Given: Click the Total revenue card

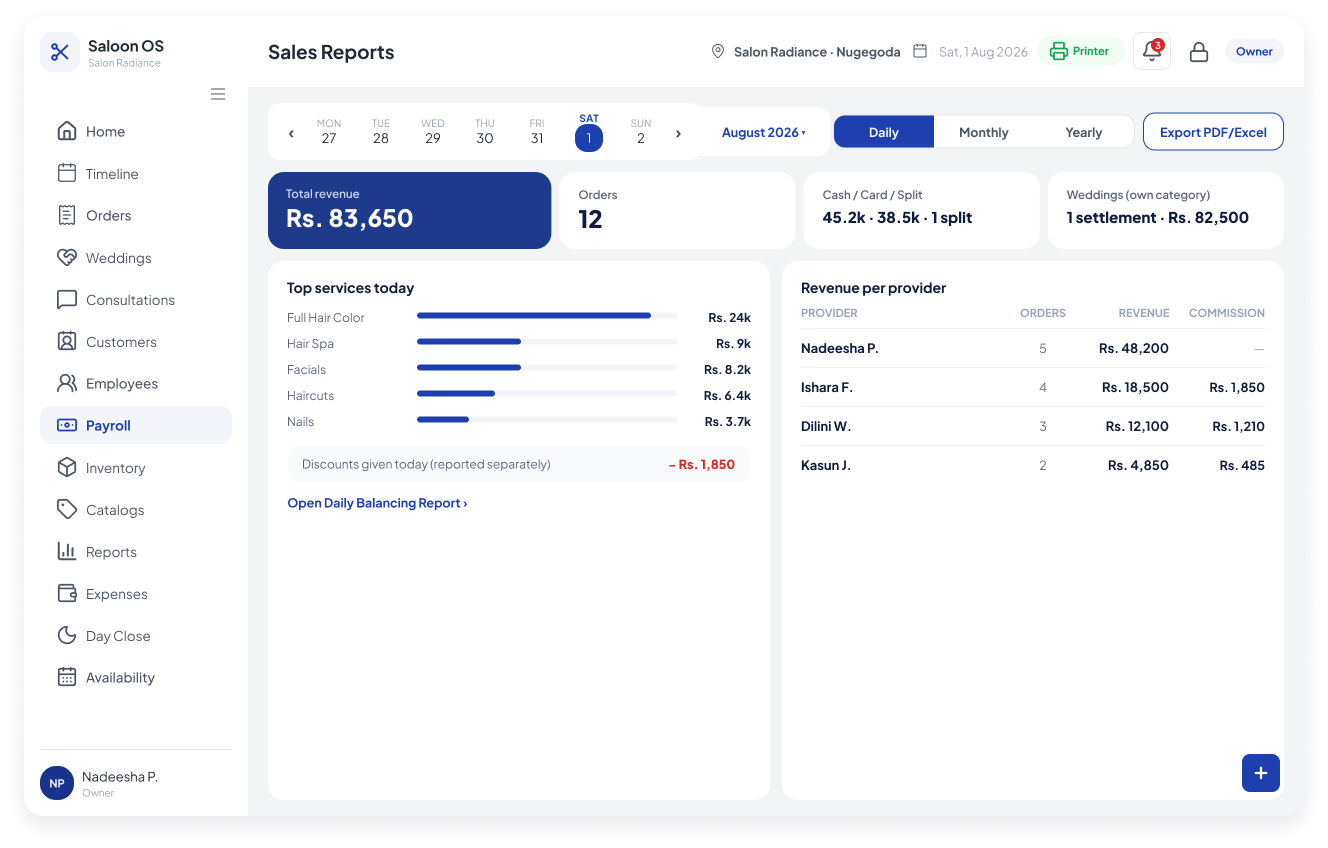Looking at the screenshot, I should click(409, 210).
